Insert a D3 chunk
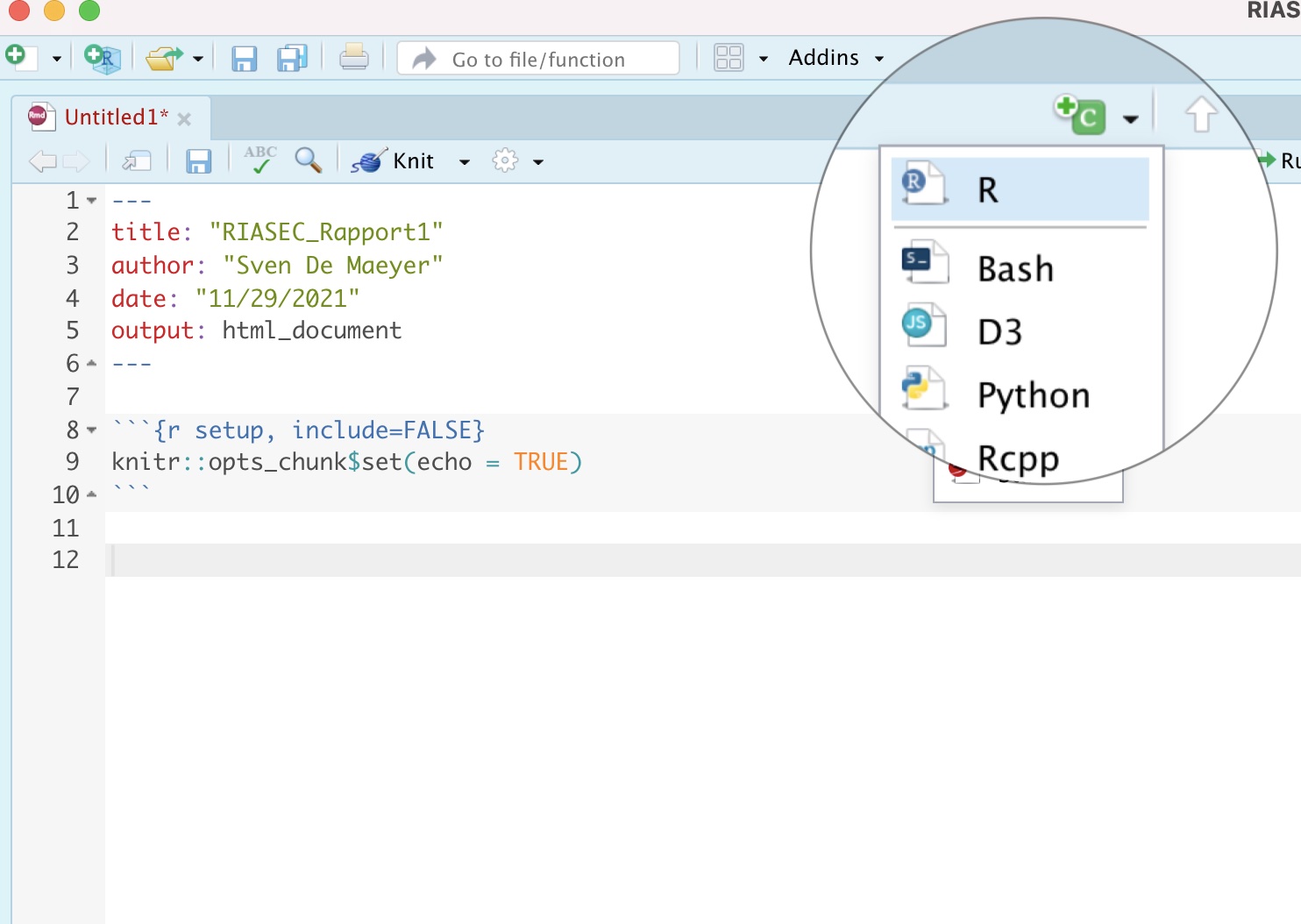Screen dimensions: 1301x924 click(1020, 331)
